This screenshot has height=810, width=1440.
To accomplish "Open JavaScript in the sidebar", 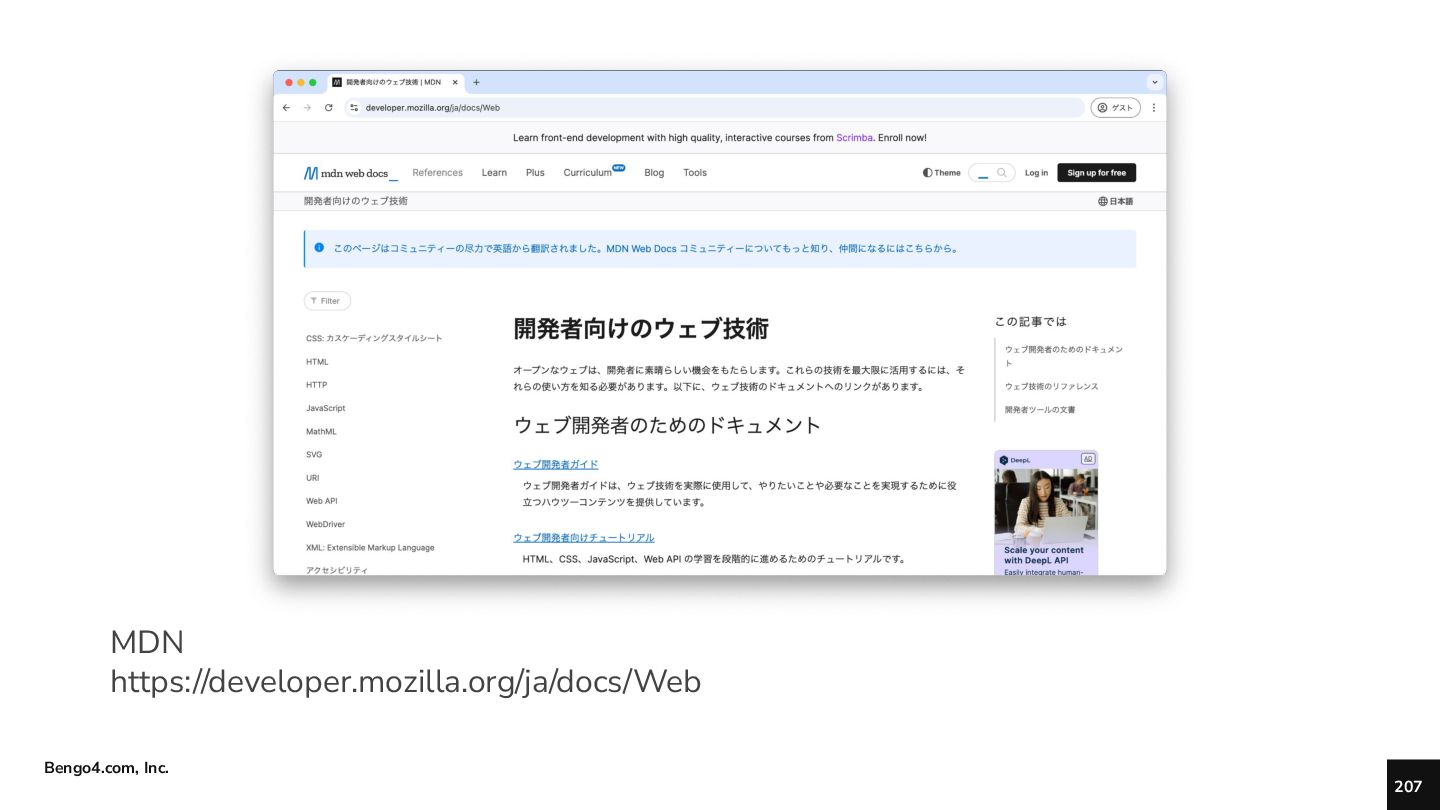I will tap(326, 408).
